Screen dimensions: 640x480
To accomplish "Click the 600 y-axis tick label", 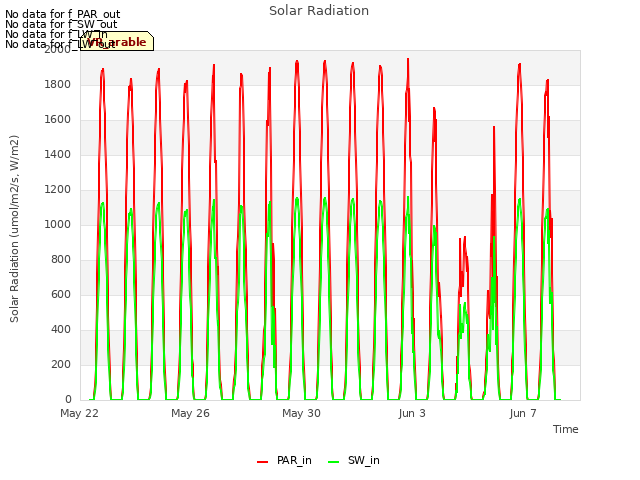I will [61, 295].
